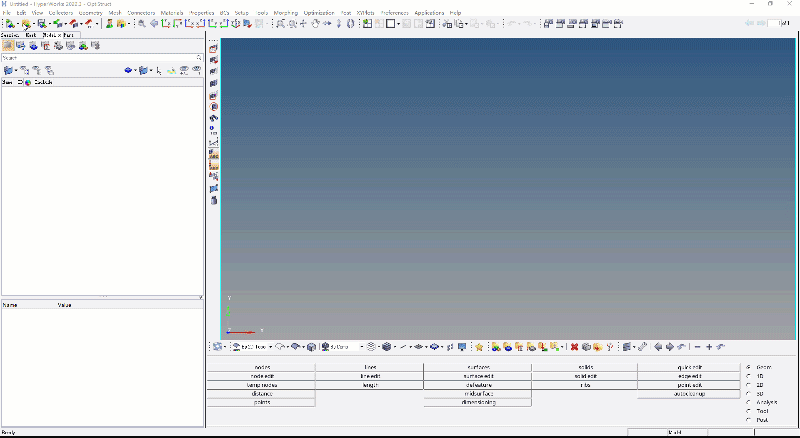Click the yellow Favorites star icon
This screenshot has height=438, width=800.
[479, 347]
